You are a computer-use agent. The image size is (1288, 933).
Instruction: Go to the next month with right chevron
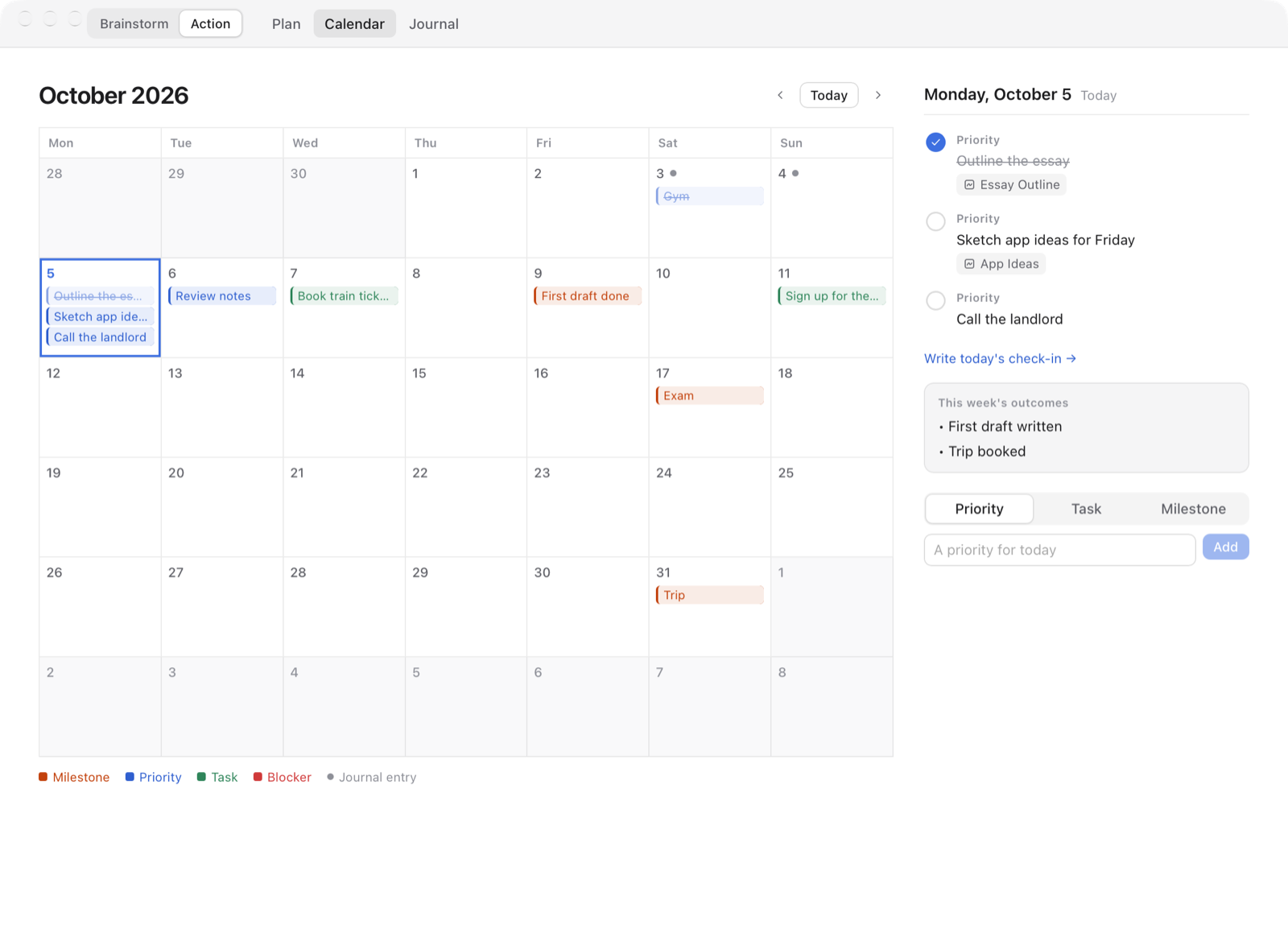coord(878,95)
